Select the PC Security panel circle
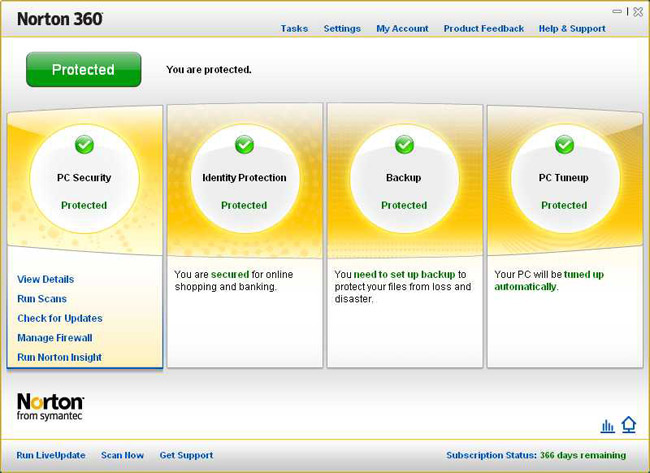Screen dimensions: 650x473 84,179
